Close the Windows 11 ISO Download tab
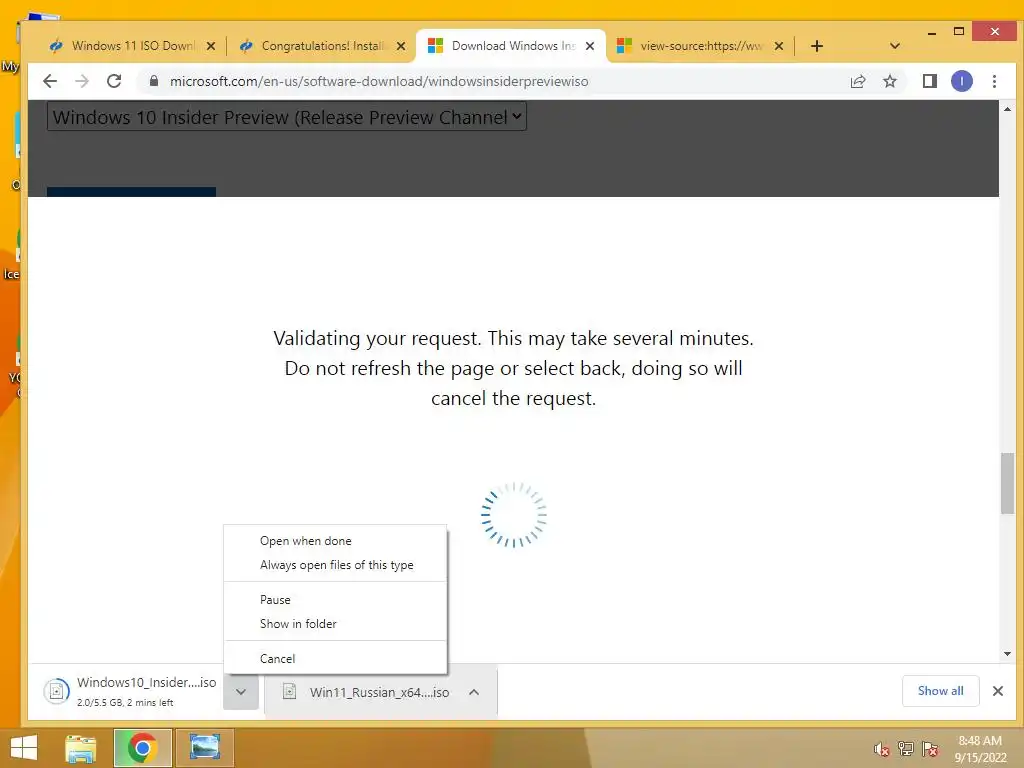 click(211, 46)
